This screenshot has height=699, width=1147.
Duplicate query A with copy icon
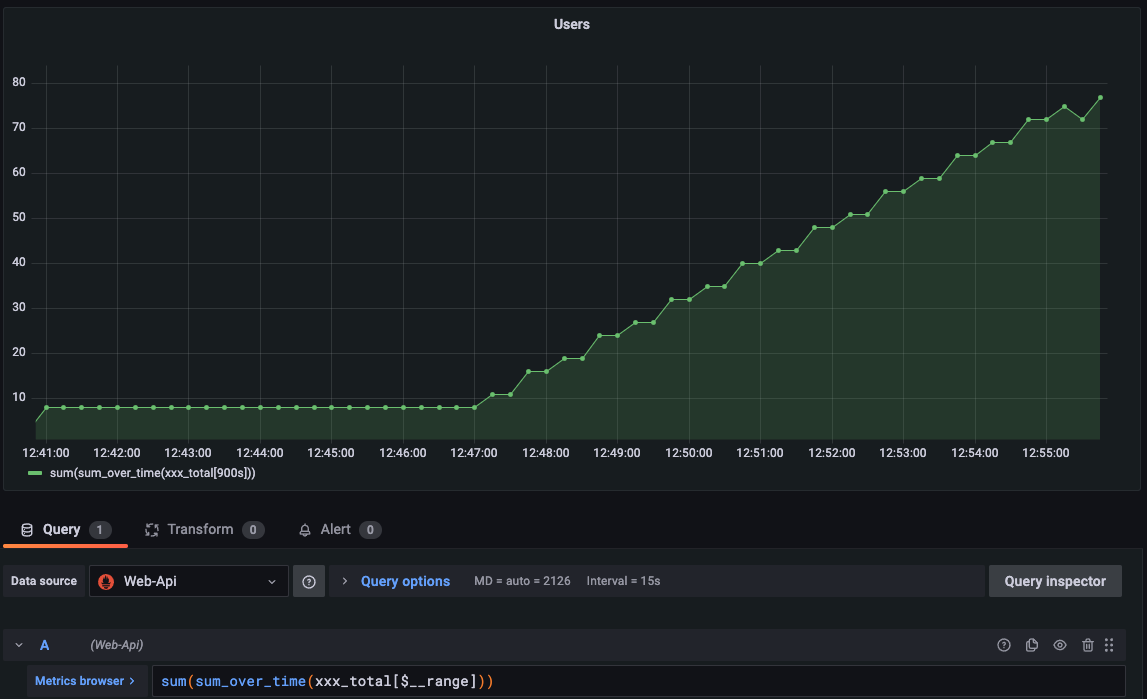pyautogui.click(x=1031, y=645)
